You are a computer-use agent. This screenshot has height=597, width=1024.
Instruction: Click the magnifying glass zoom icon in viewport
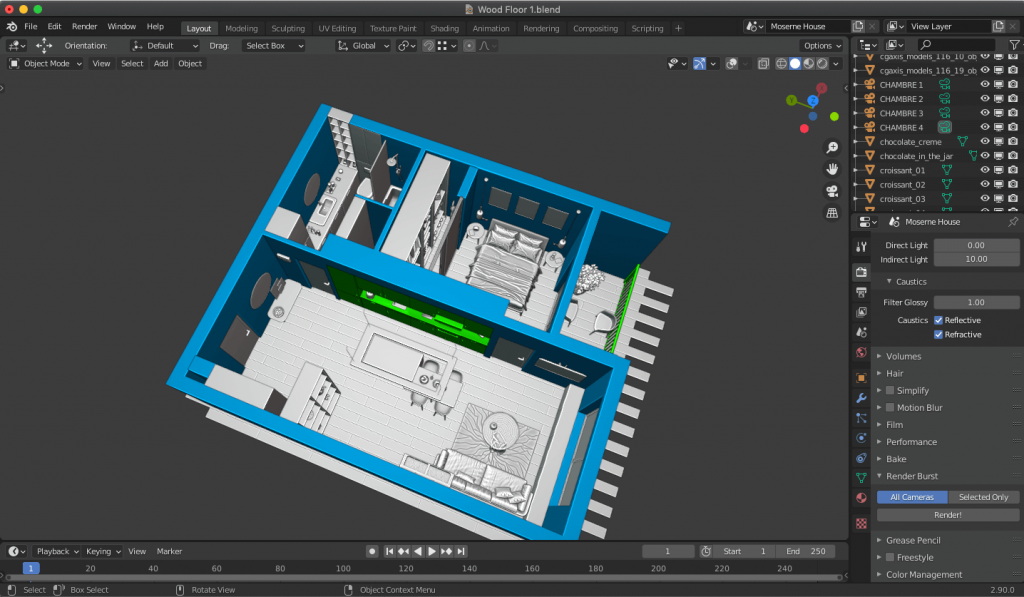831,146
